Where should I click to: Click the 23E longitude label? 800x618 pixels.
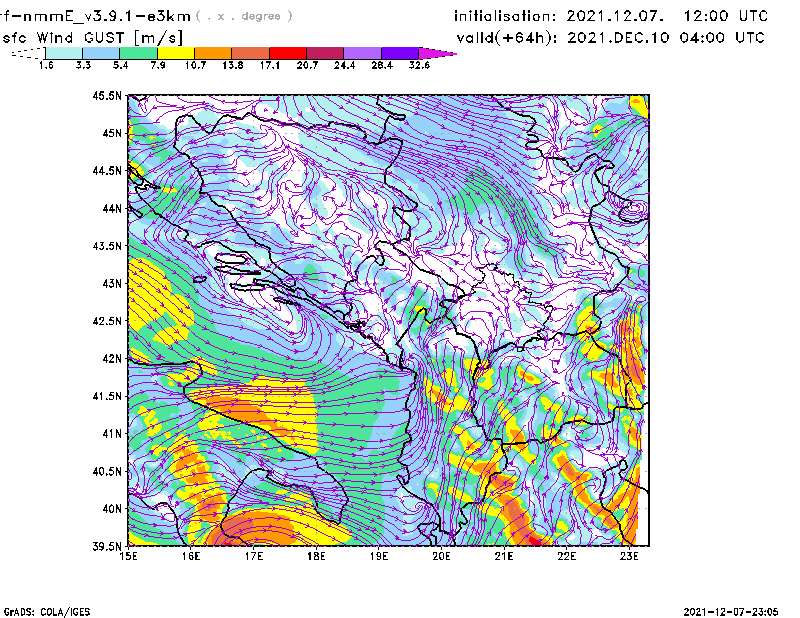pyautogui.click(x=629, y=556)
